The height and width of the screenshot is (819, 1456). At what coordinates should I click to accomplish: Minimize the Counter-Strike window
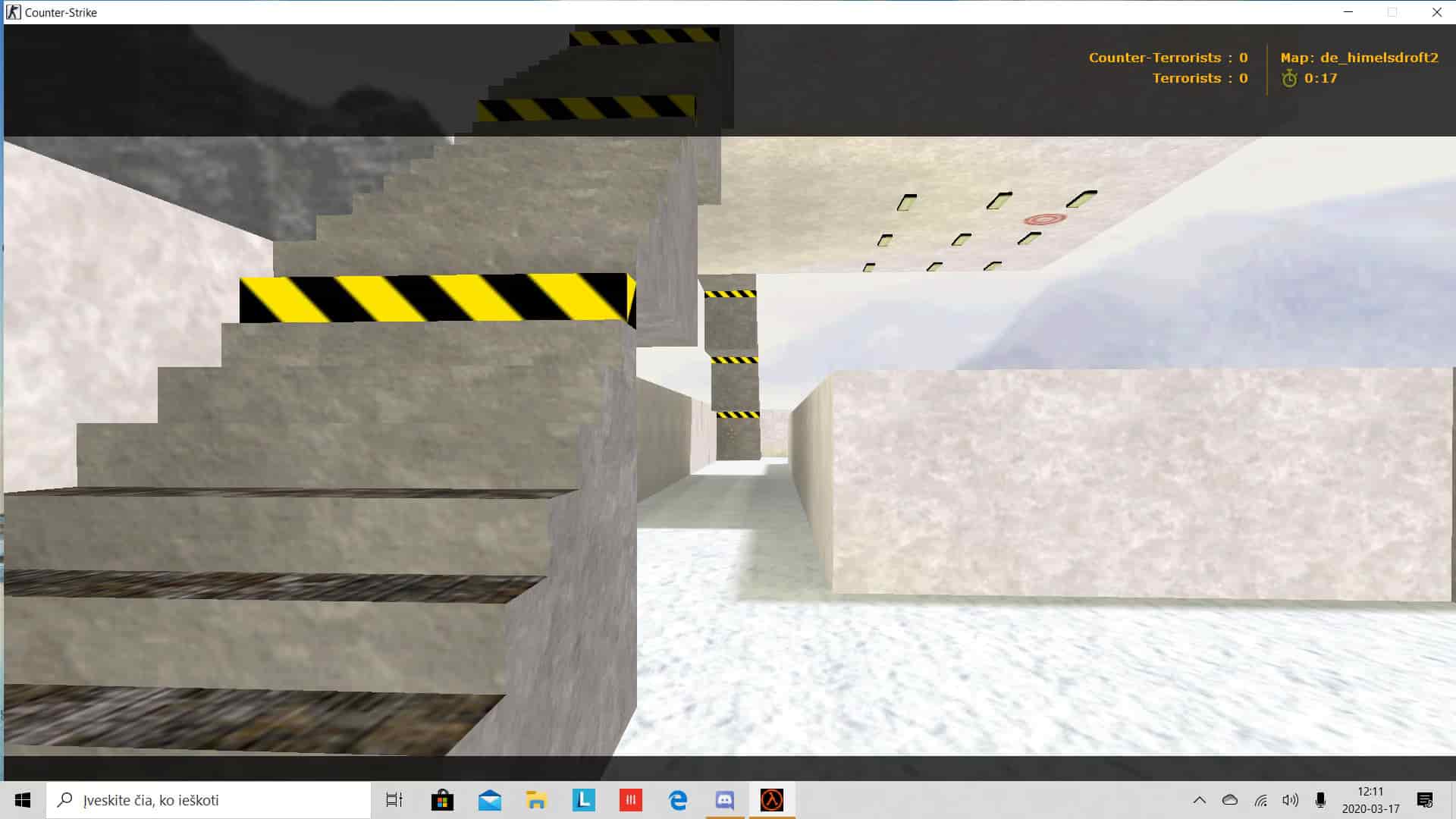pyautogui.click(x=1348, y=12)
